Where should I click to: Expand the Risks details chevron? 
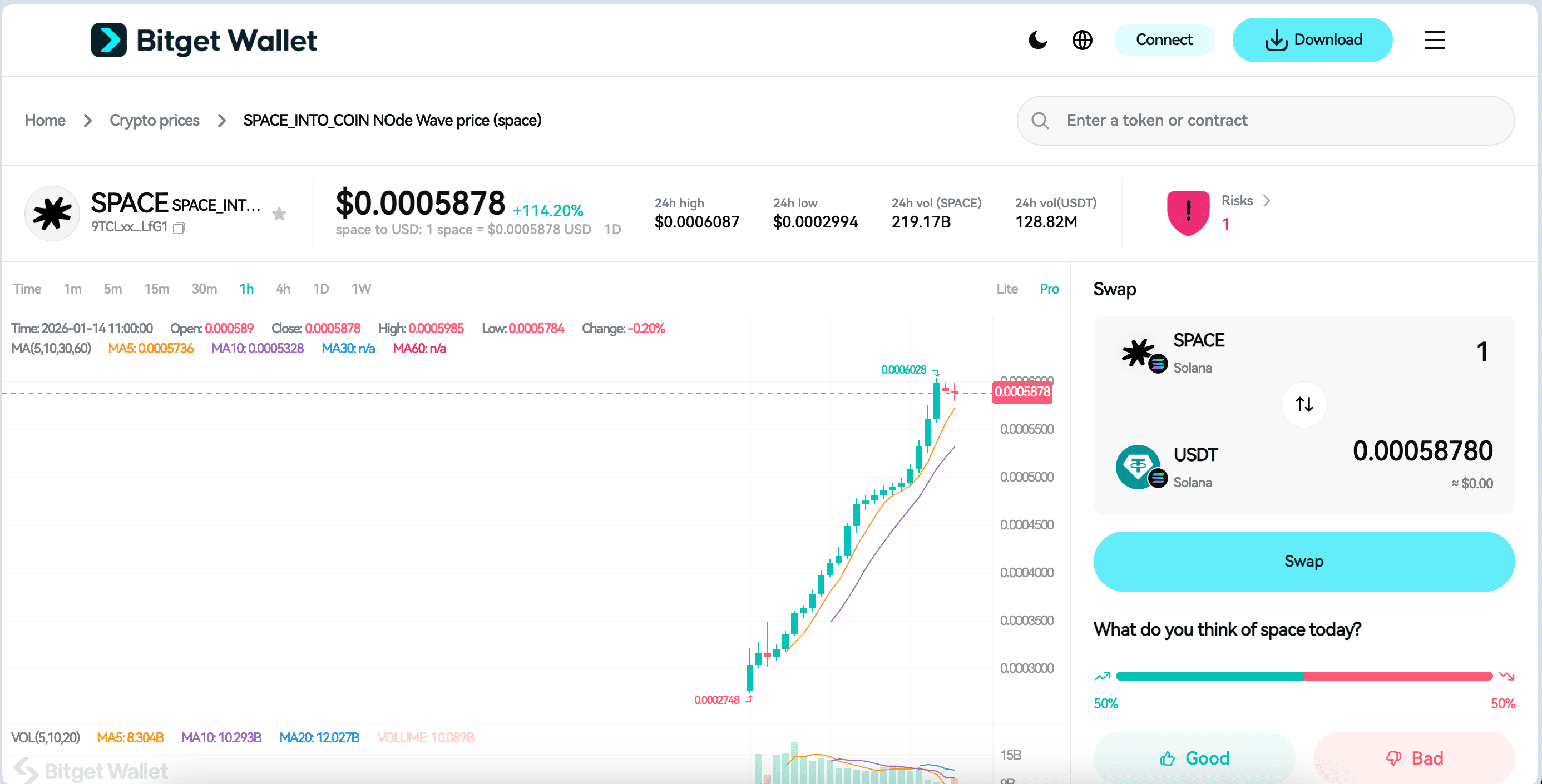point(1267,201)
